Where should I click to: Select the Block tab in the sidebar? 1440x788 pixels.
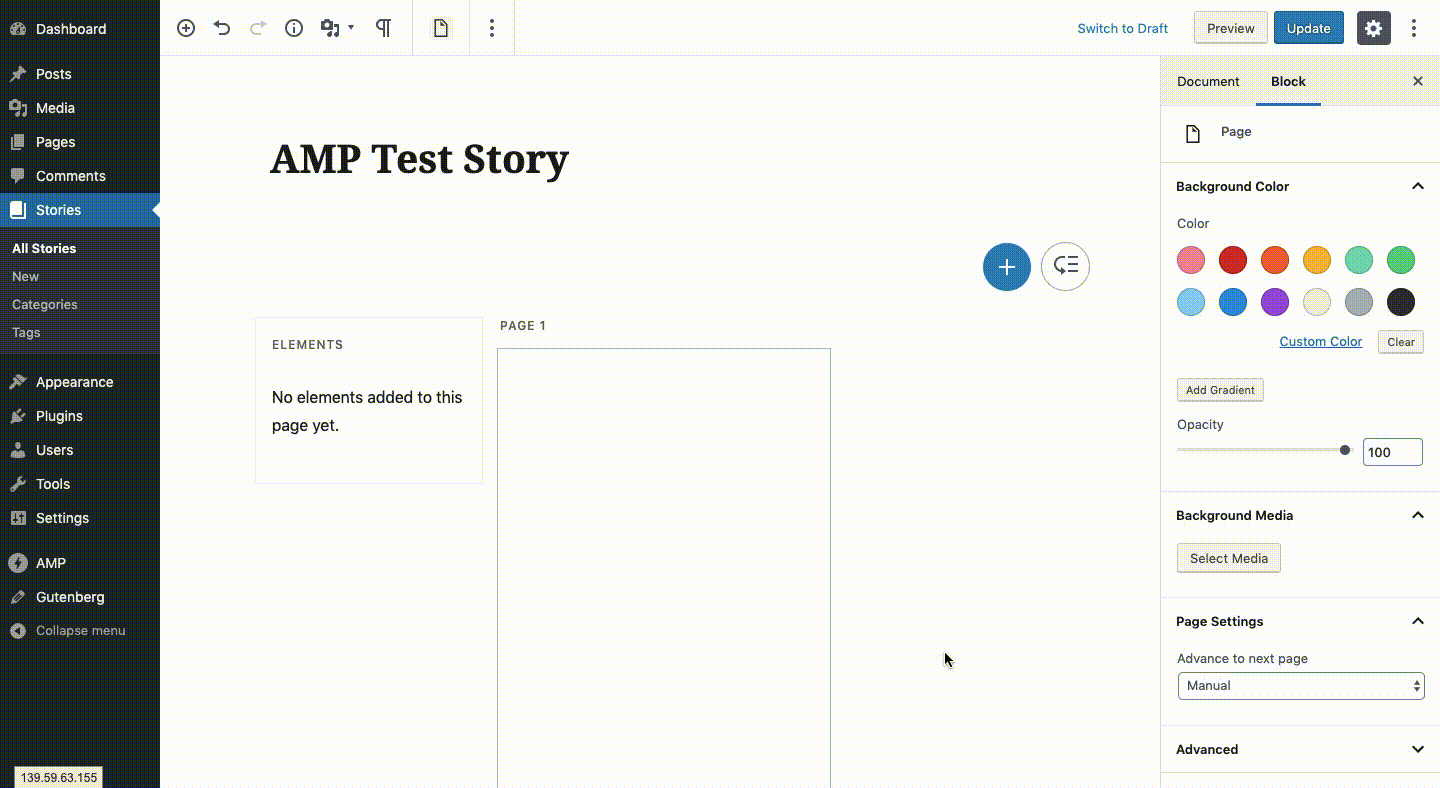1288,81
